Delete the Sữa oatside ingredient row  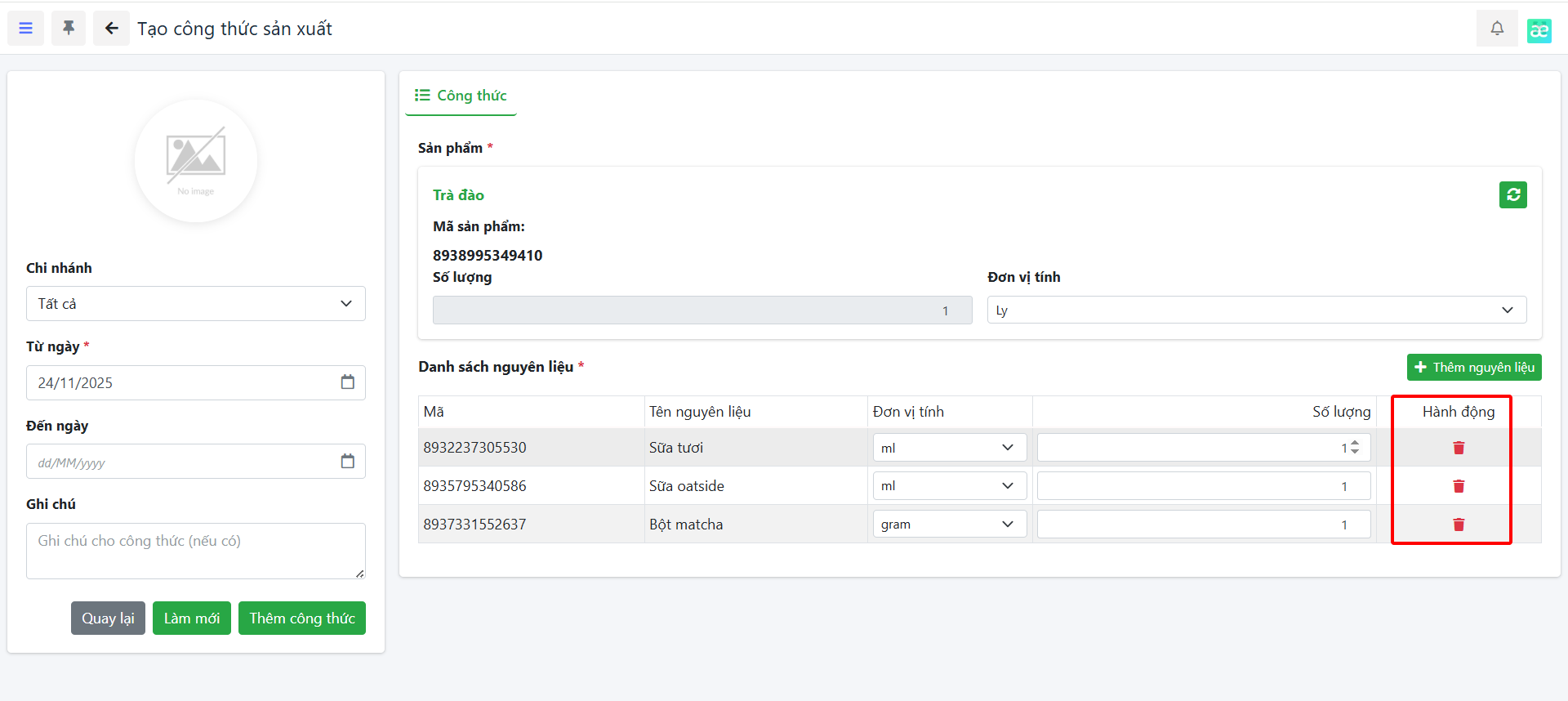pos(1458,486)
